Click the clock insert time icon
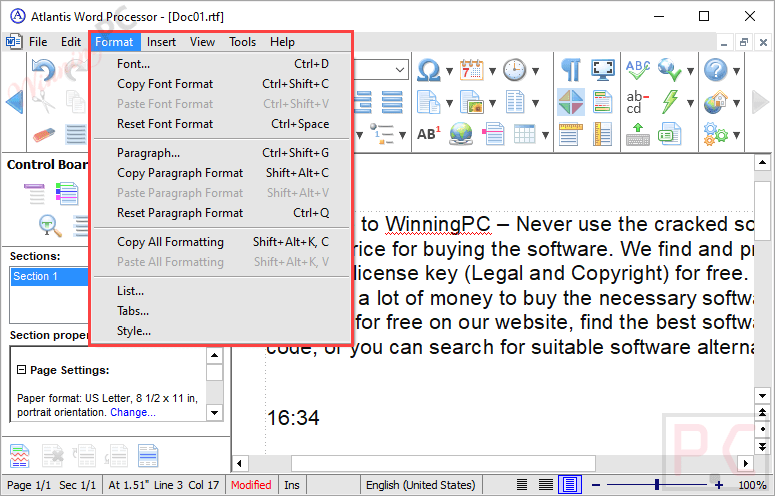Screen dimensions: 775x496 tap(515, 71)
